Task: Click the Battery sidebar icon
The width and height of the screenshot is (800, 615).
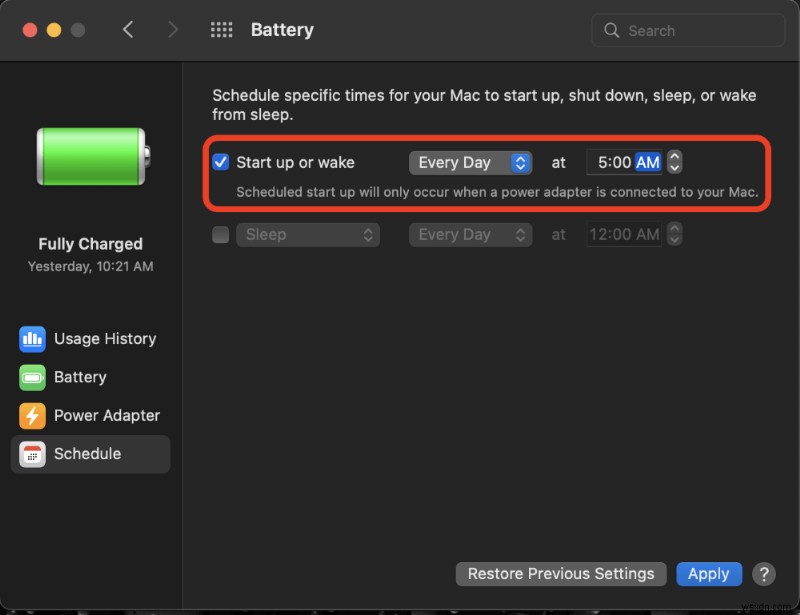Action: coord(32,377)
